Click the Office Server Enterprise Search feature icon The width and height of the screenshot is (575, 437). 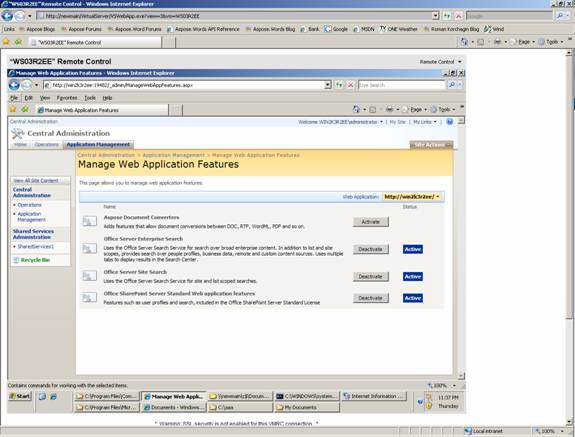click(x=89, y=249)
